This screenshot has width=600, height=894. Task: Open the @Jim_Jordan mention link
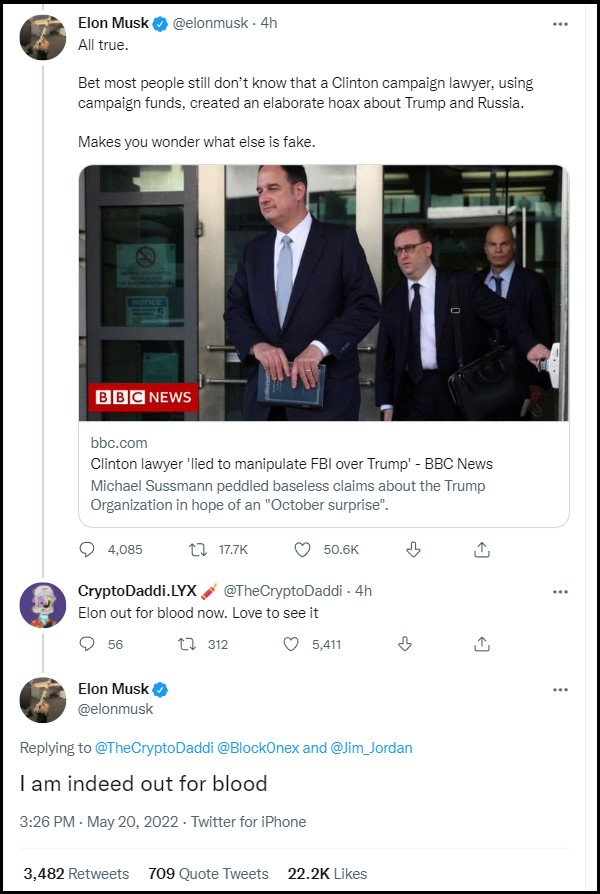tap(371, 747)
